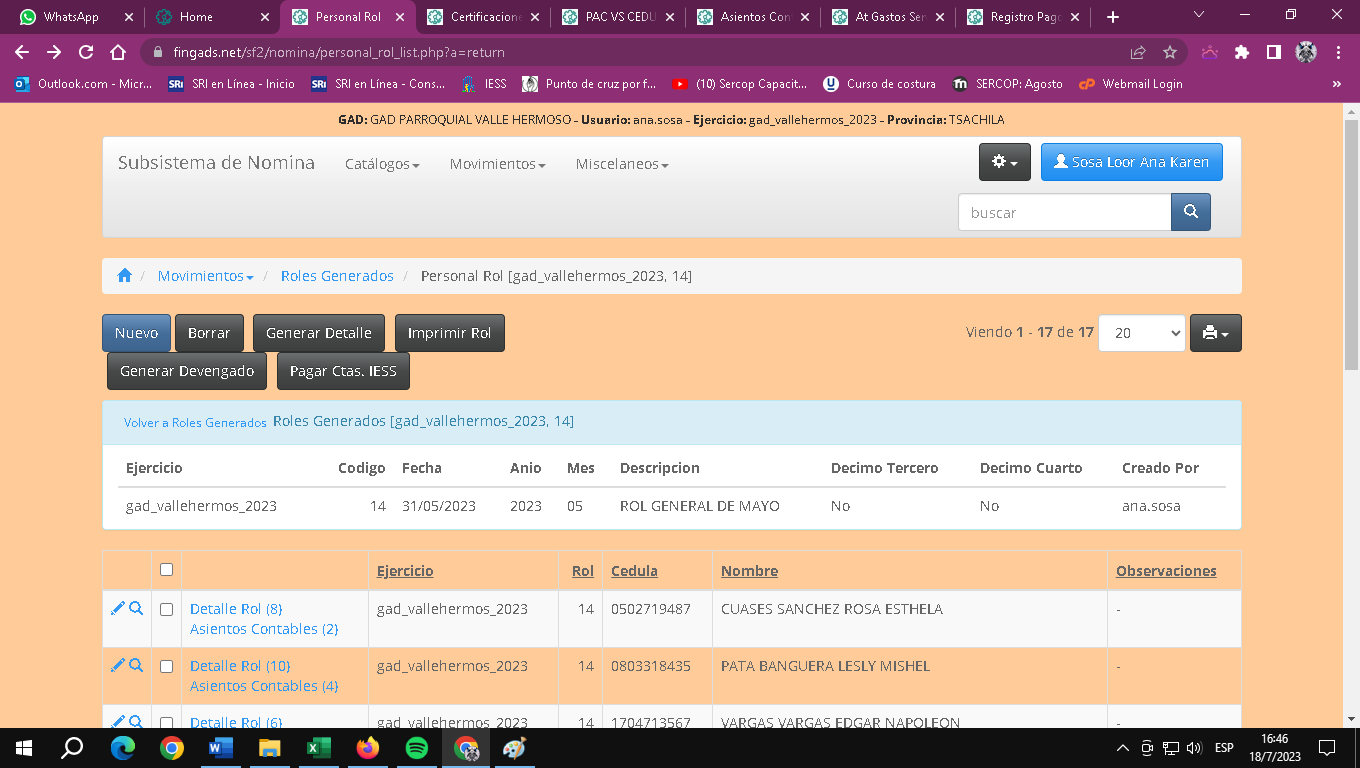Expand the Miscelaneos menu

pyautogui.click(x=621, y=164)
